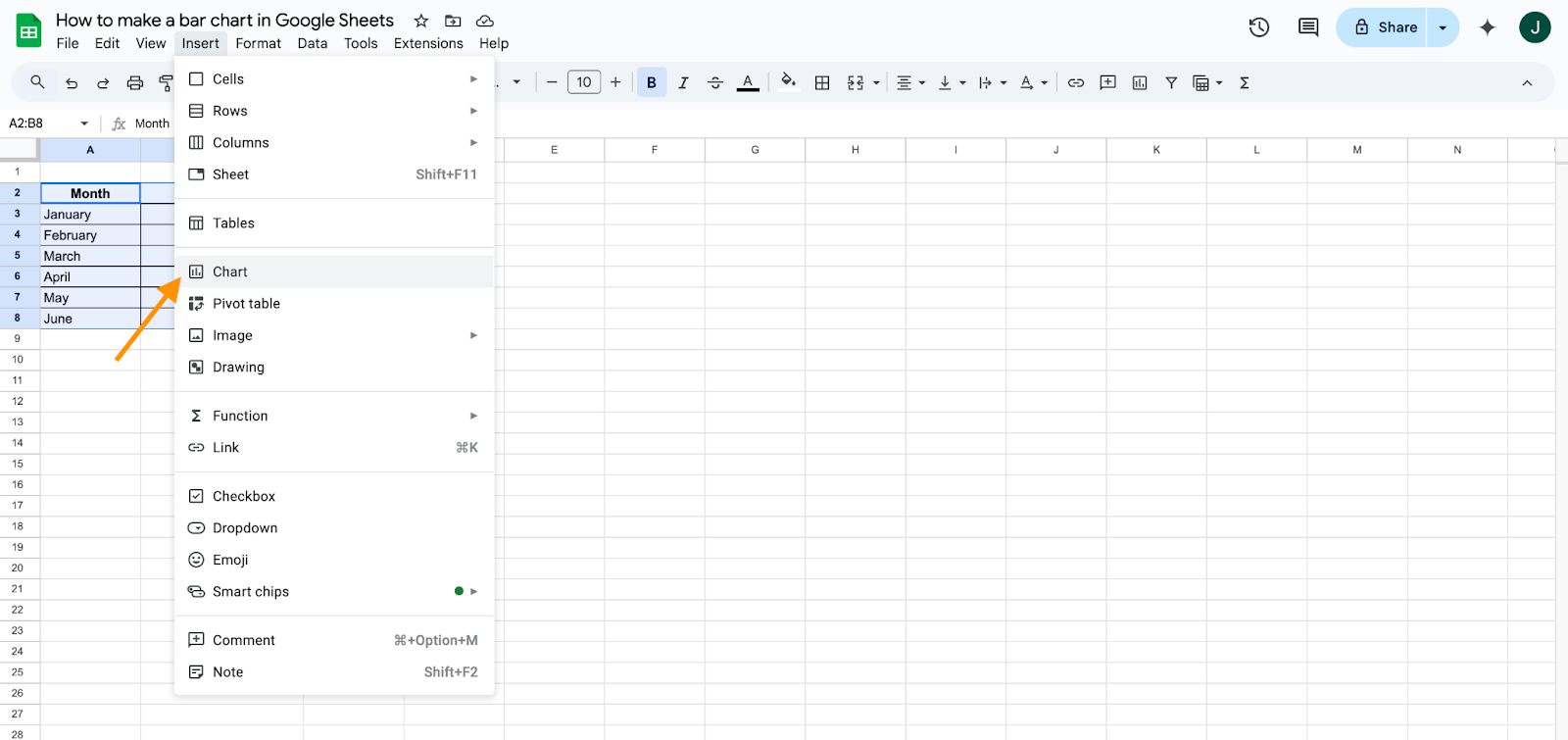Open the comments panel icon
Image resolution: width=1568 pixels, height=740 pixels.
click(1308, 27)
